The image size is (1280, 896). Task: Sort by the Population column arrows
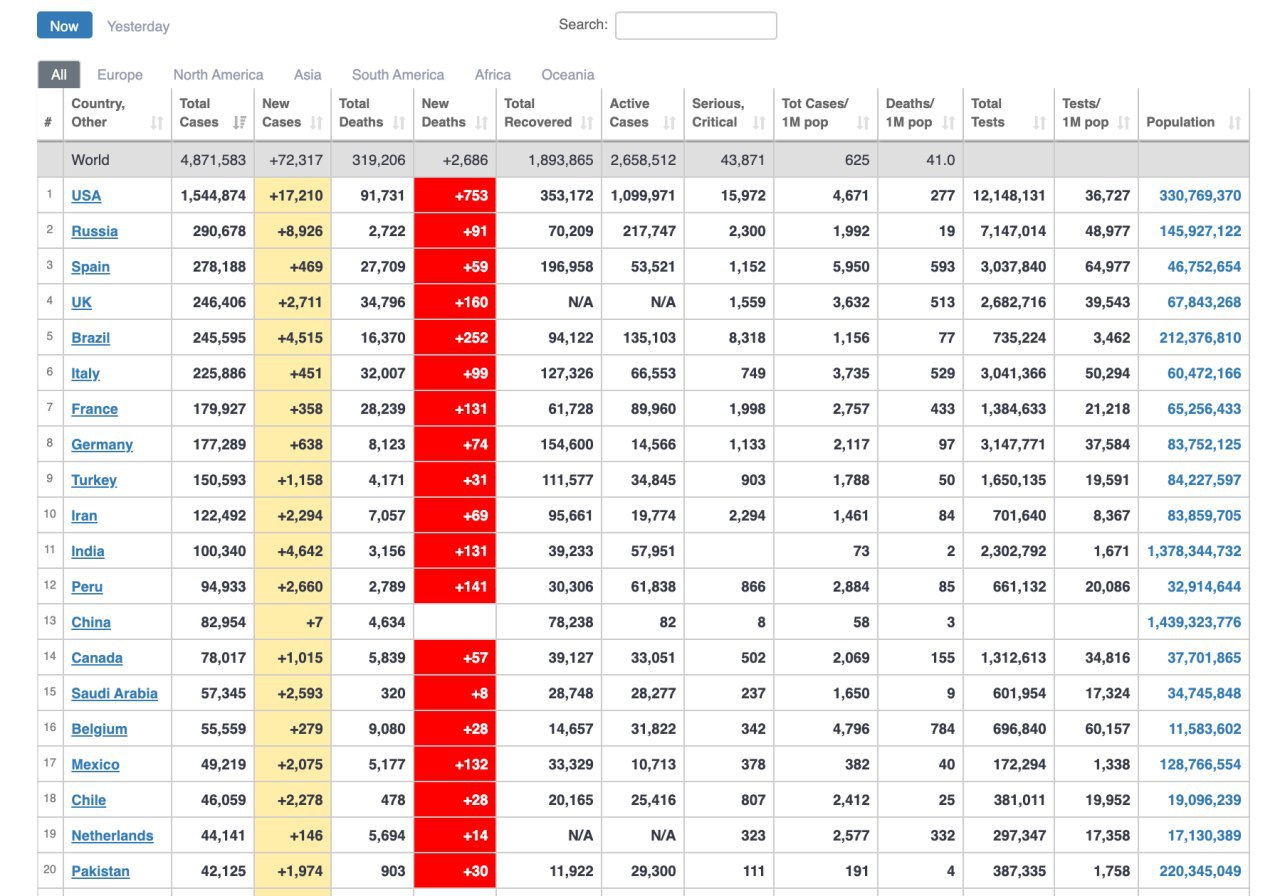1235,123
